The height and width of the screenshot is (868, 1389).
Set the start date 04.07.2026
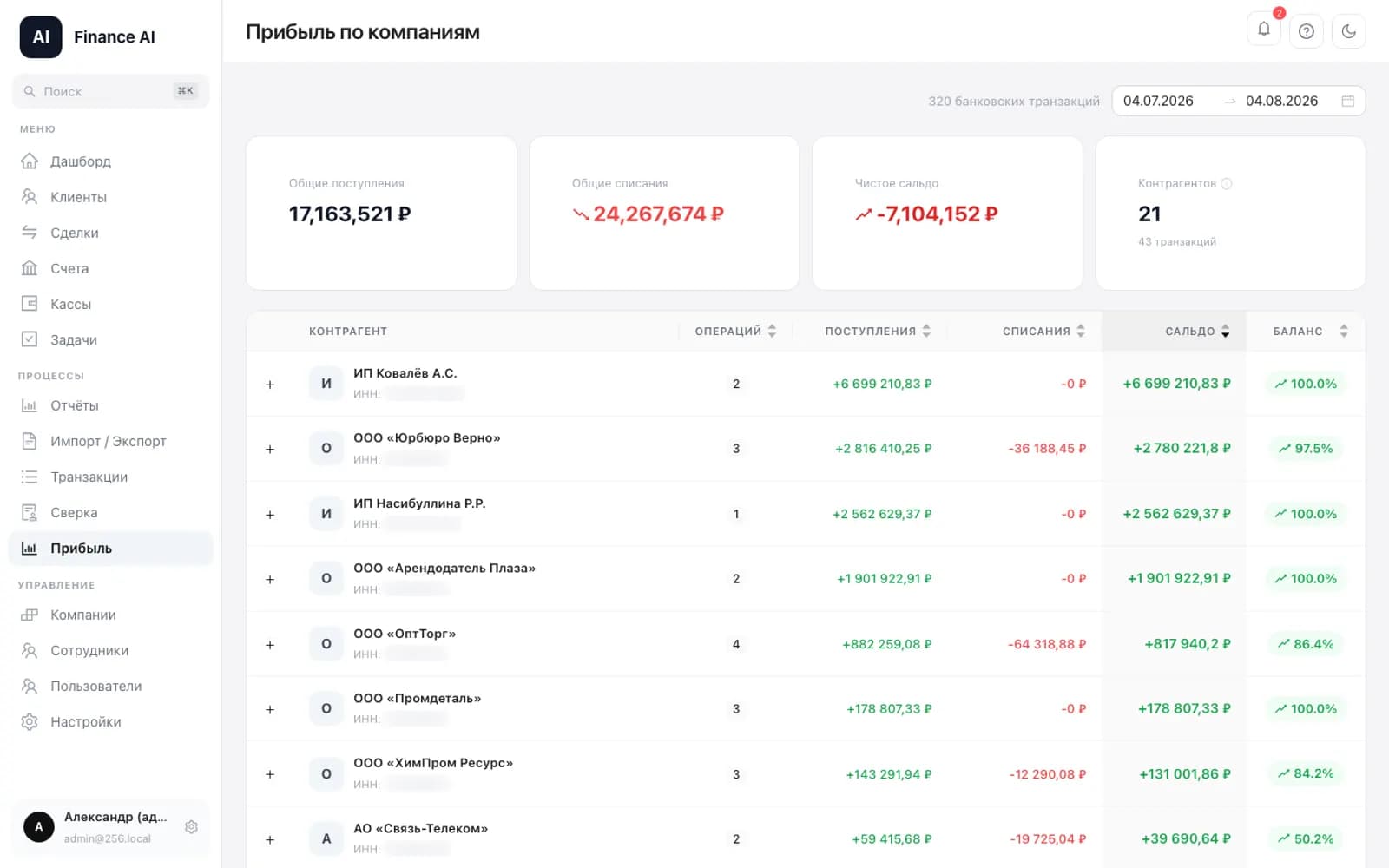1158,101
